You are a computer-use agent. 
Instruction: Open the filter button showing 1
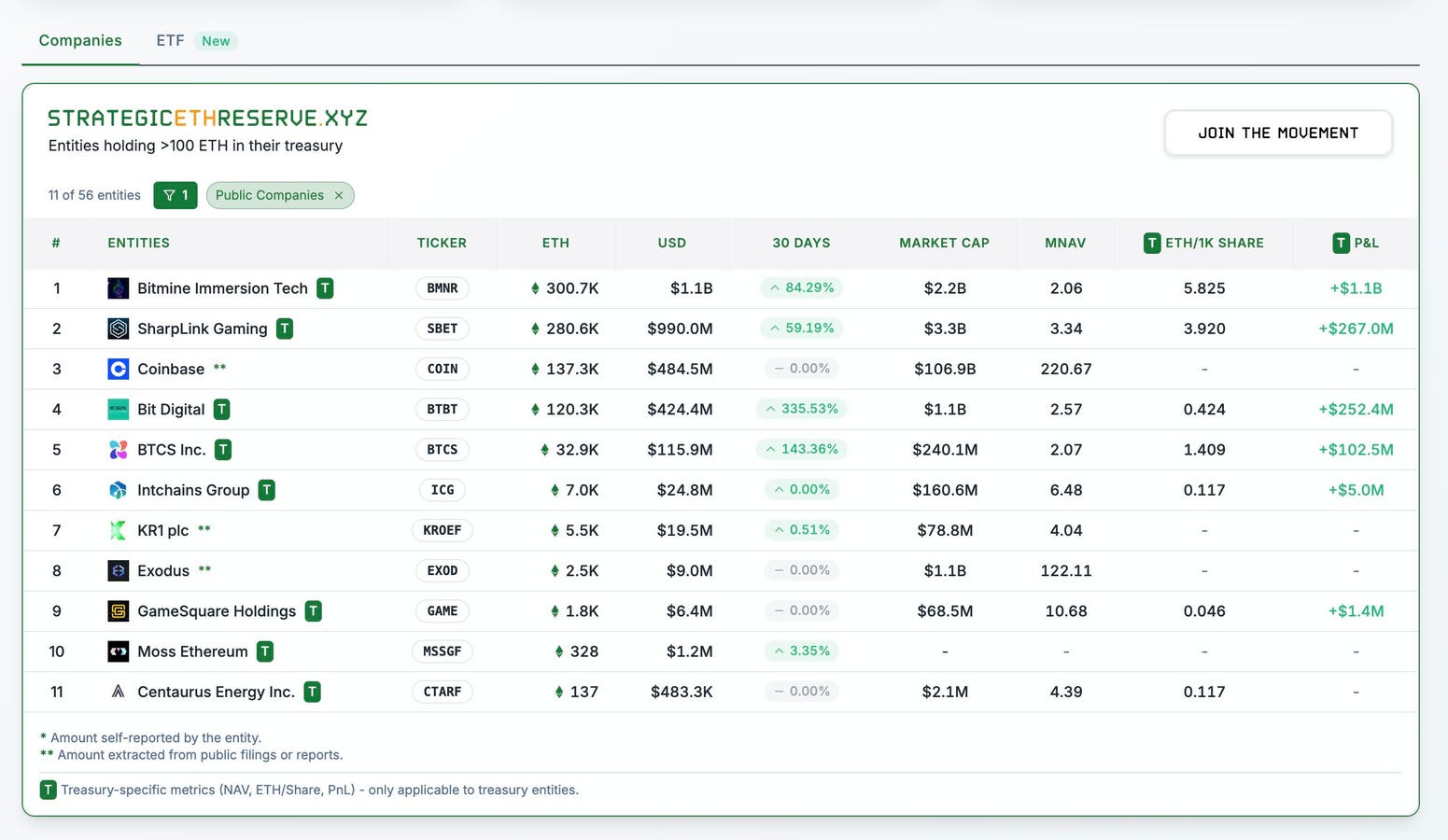[176, 195]
